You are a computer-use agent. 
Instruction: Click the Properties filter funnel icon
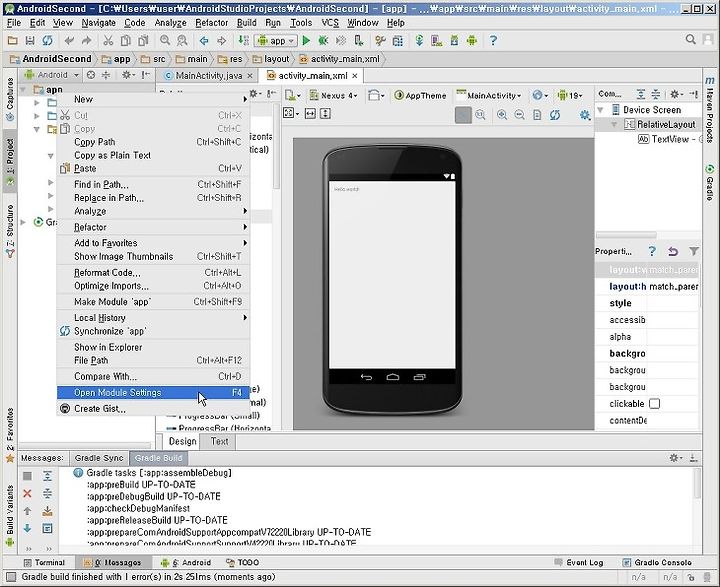tap(694, 251)
